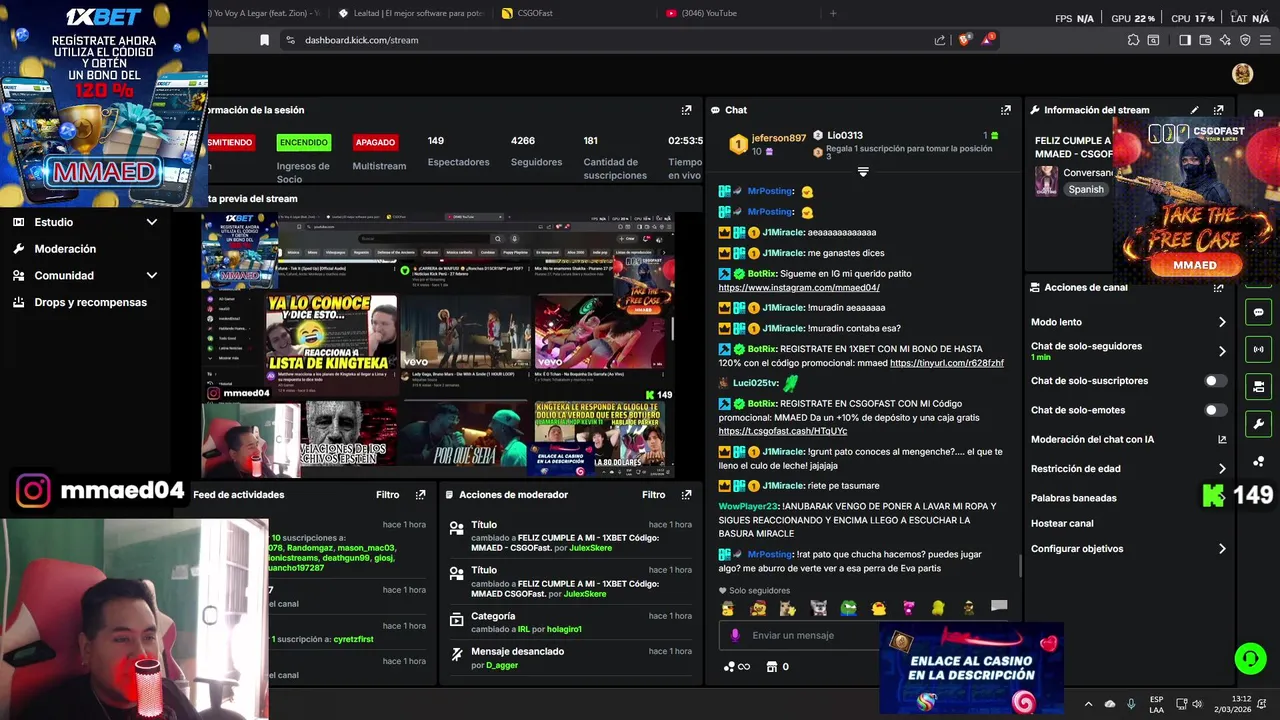The image size is (1280, 720).
Task: Open a new browser tab
Action: [x=833, y=13]
